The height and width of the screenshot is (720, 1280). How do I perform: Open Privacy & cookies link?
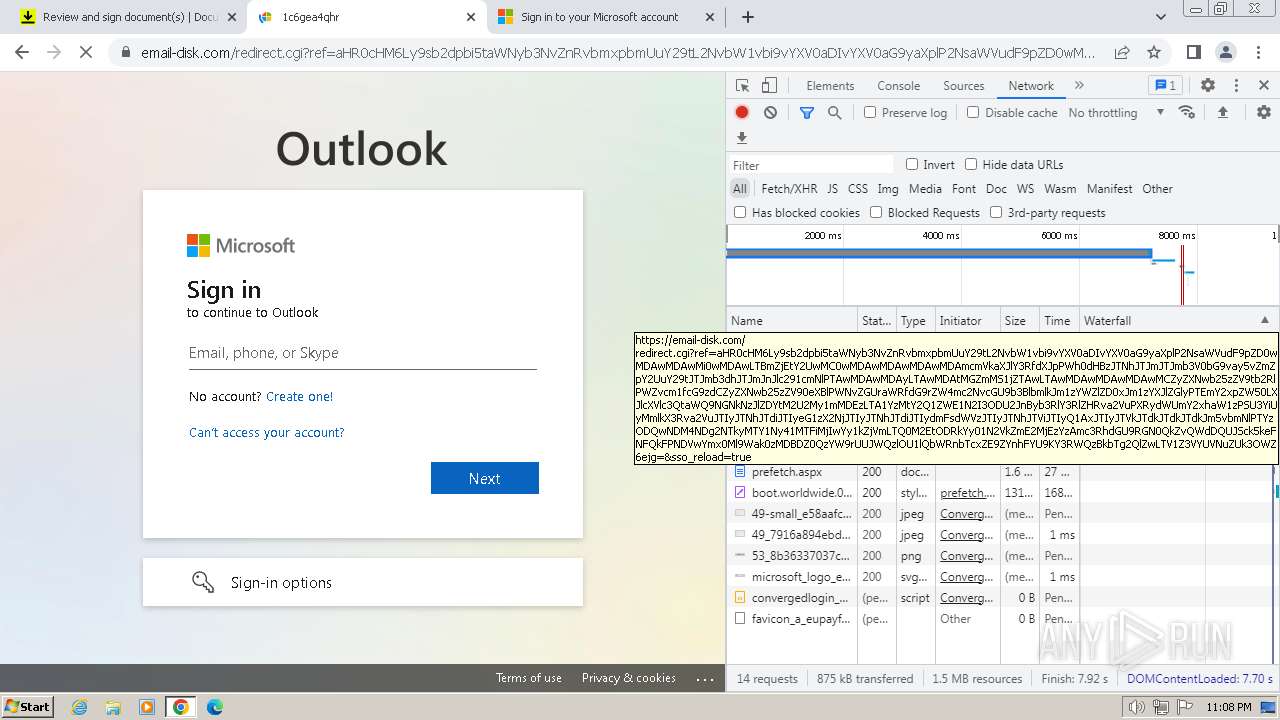click(629, 678)
